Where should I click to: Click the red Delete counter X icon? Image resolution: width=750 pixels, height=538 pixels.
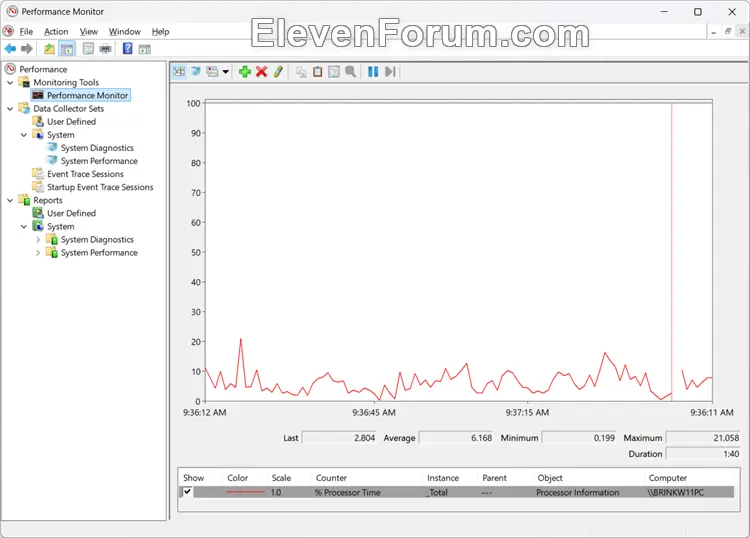(262, 72)
